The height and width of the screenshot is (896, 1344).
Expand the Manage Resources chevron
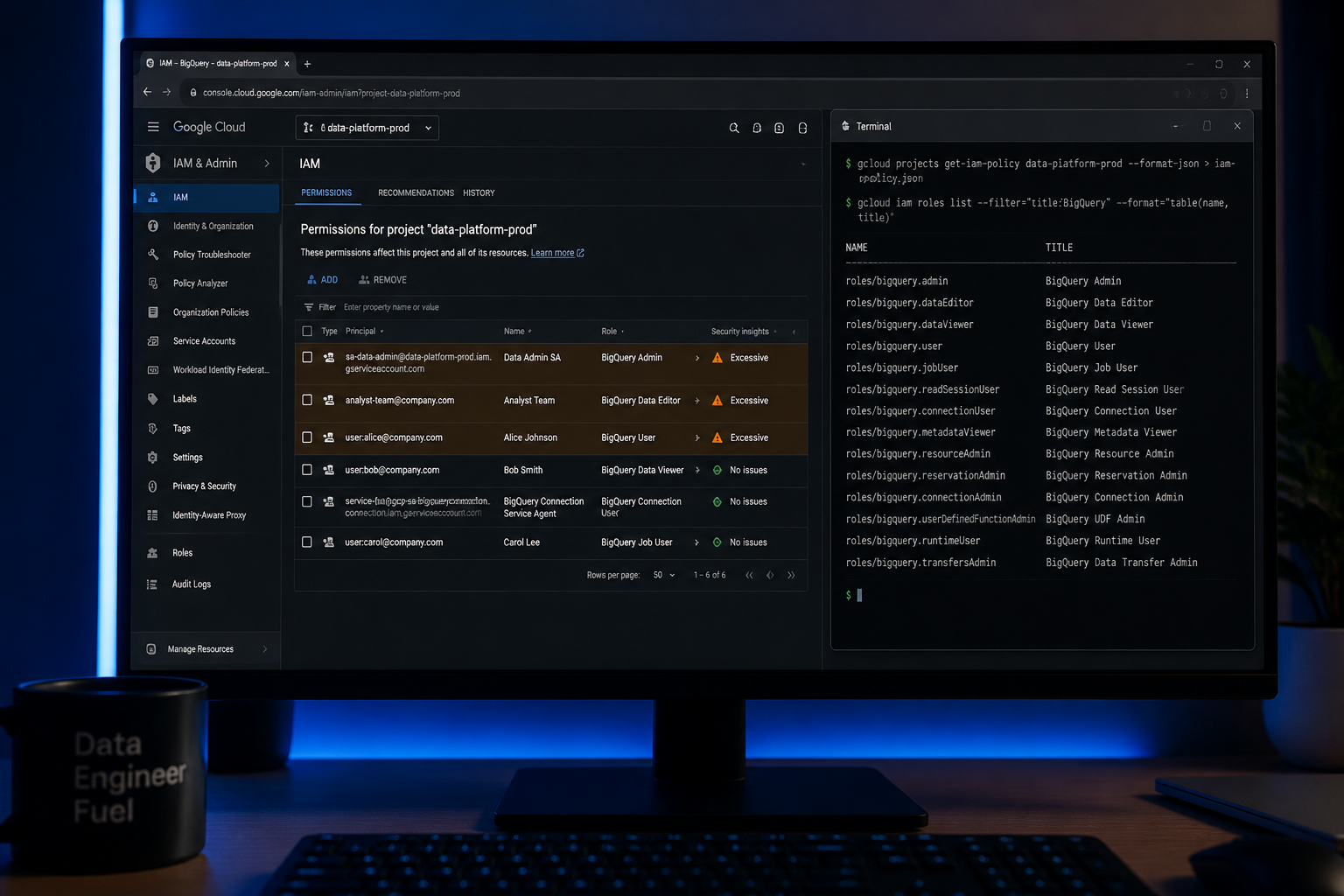pyautogui.click(x=265, y=649)
